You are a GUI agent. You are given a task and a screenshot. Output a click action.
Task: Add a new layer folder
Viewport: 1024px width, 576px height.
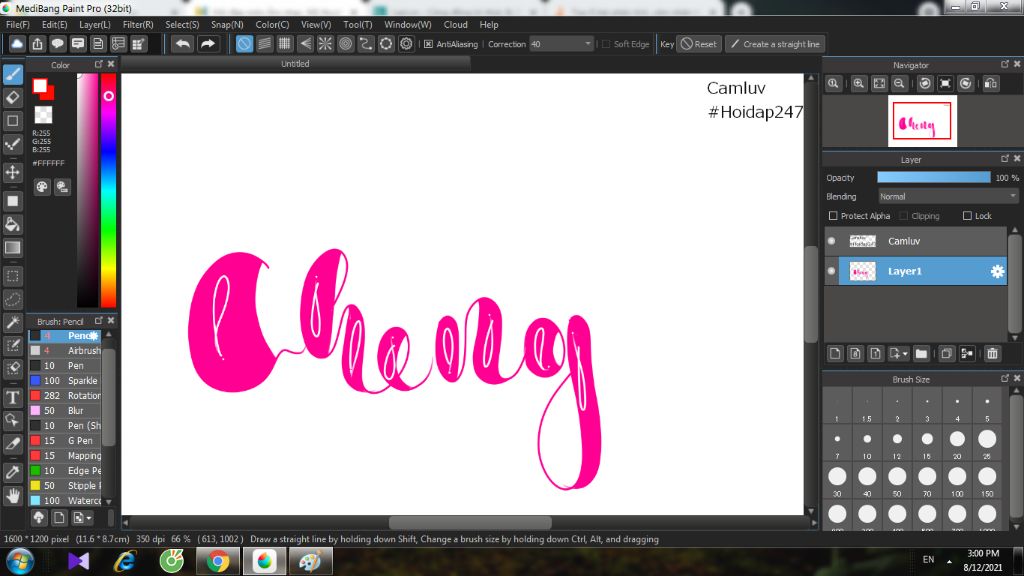921,353
